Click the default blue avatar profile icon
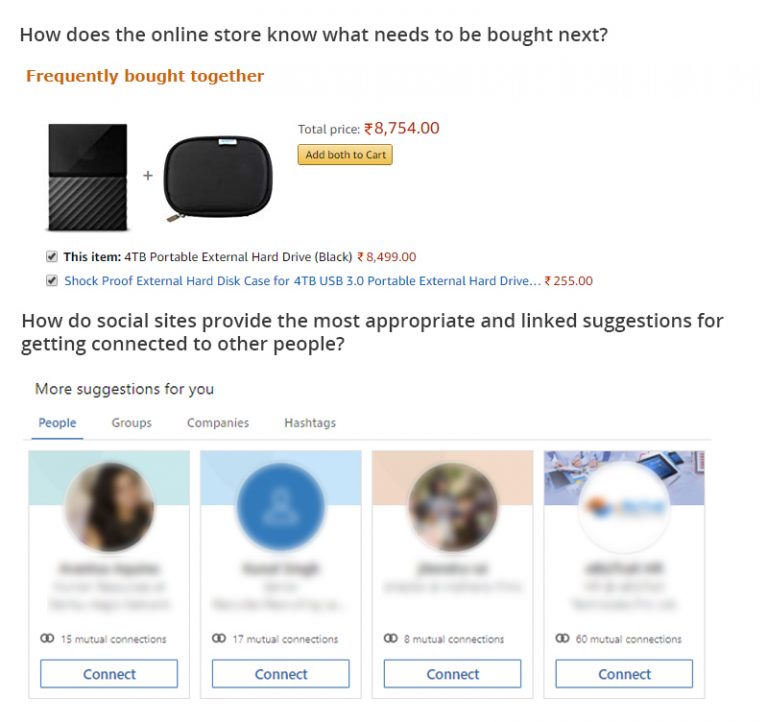 click(281, 507)
